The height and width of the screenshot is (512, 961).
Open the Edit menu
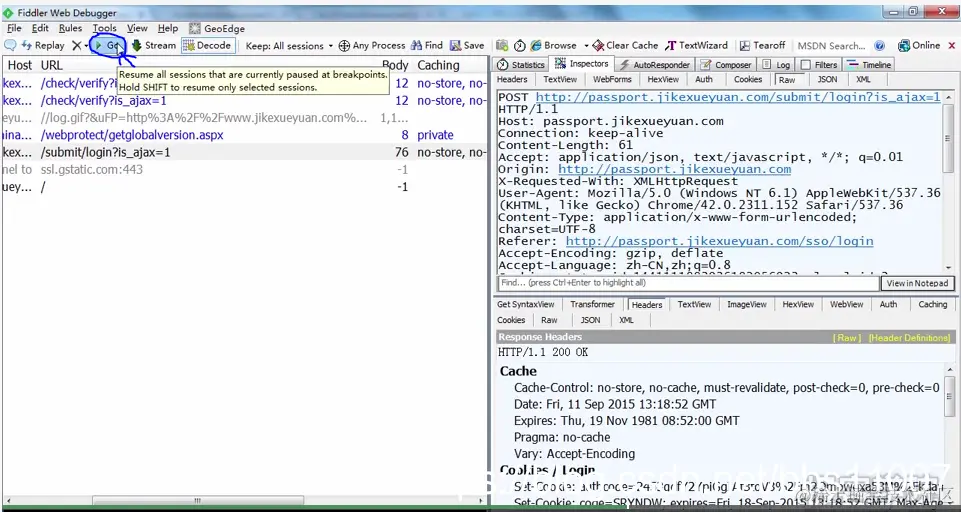point(40,28)
